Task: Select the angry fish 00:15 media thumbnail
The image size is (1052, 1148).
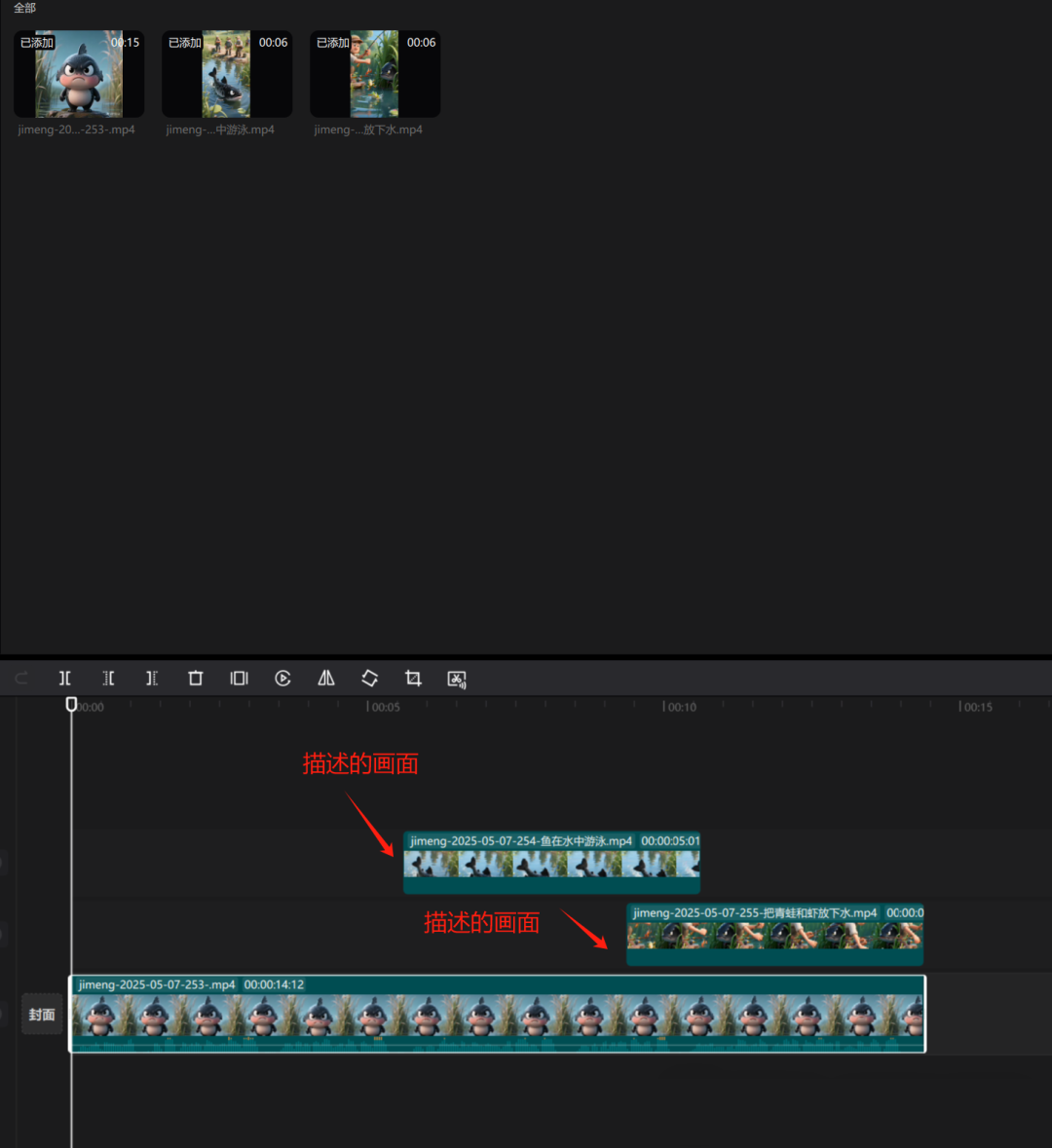Action: [x=79, y=74]
